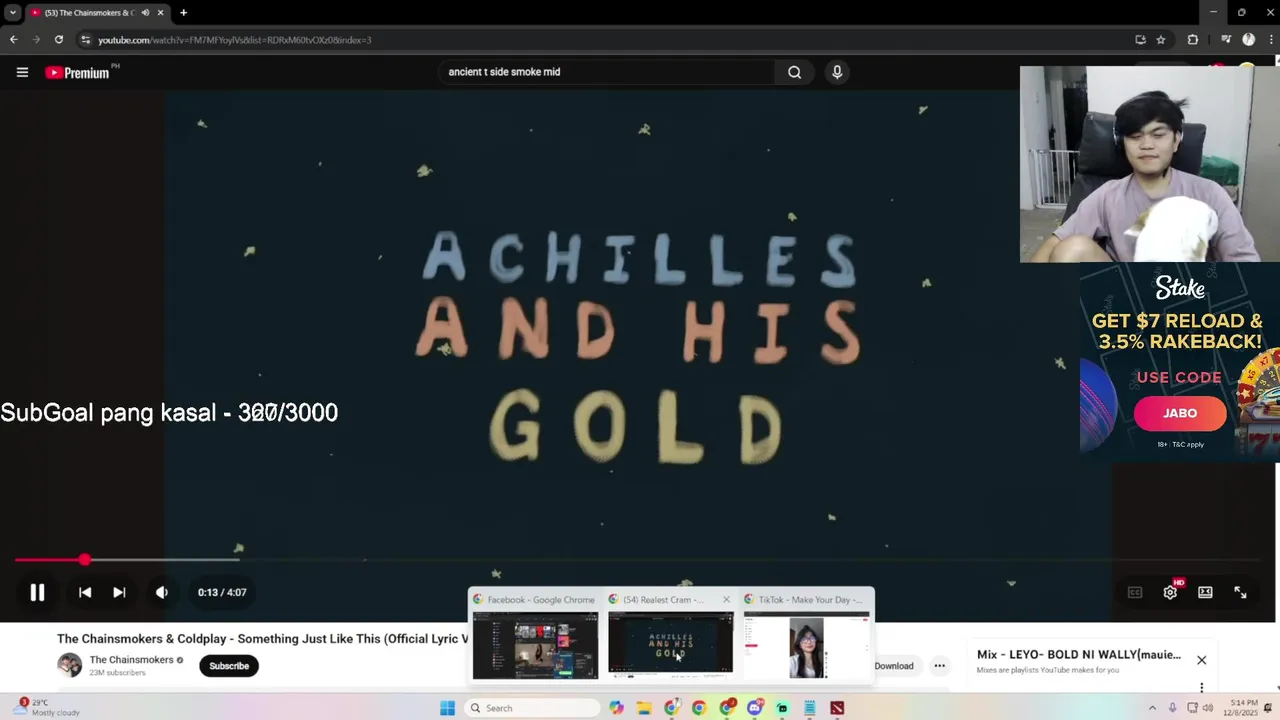Skip to previous video in playlist
1280x720 pixels.
85,592
